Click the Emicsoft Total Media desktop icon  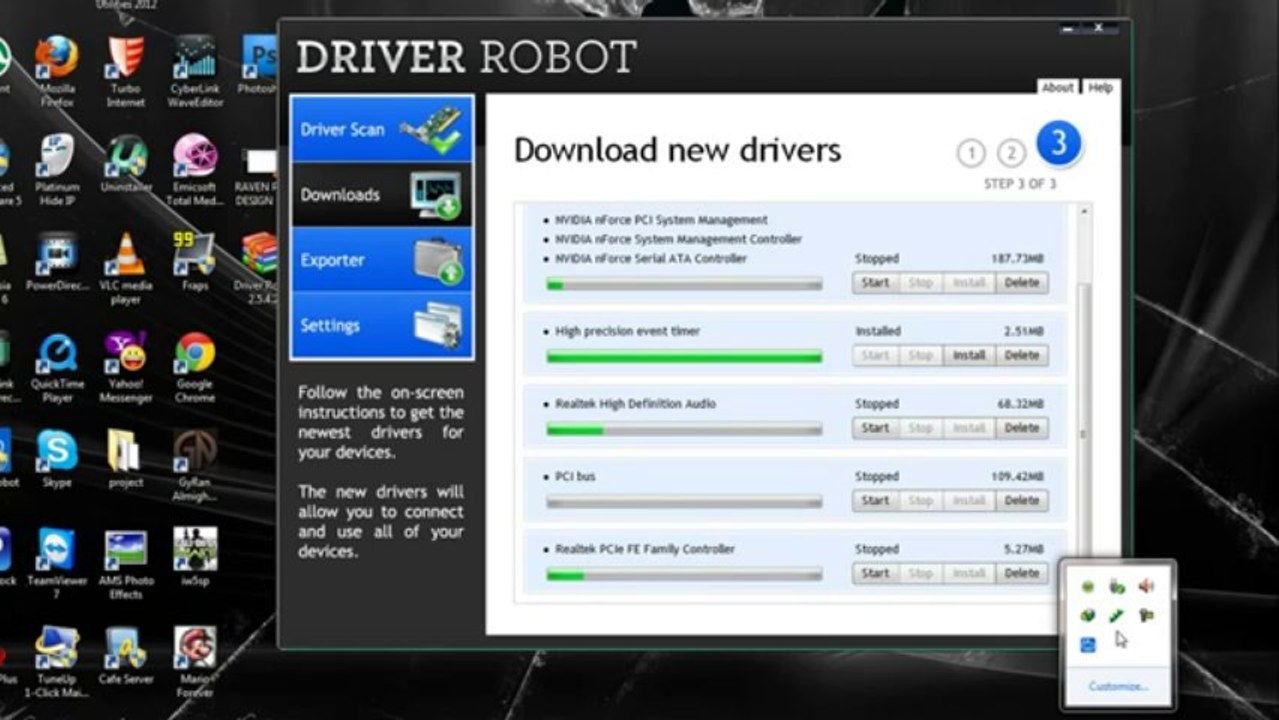coord(194,168)
